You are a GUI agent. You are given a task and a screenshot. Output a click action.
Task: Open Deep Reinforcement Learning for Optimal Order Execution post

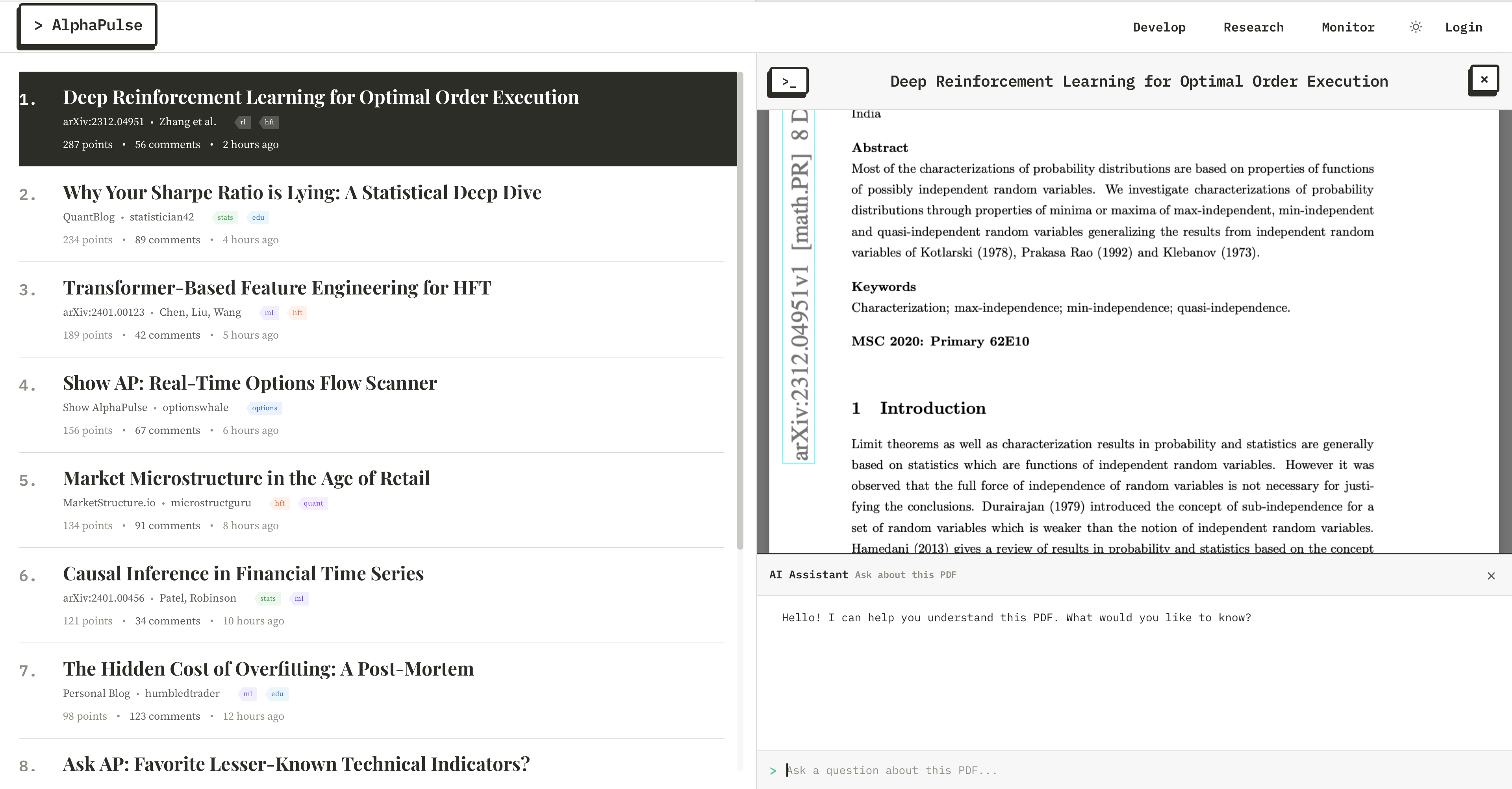pos(321,97)
